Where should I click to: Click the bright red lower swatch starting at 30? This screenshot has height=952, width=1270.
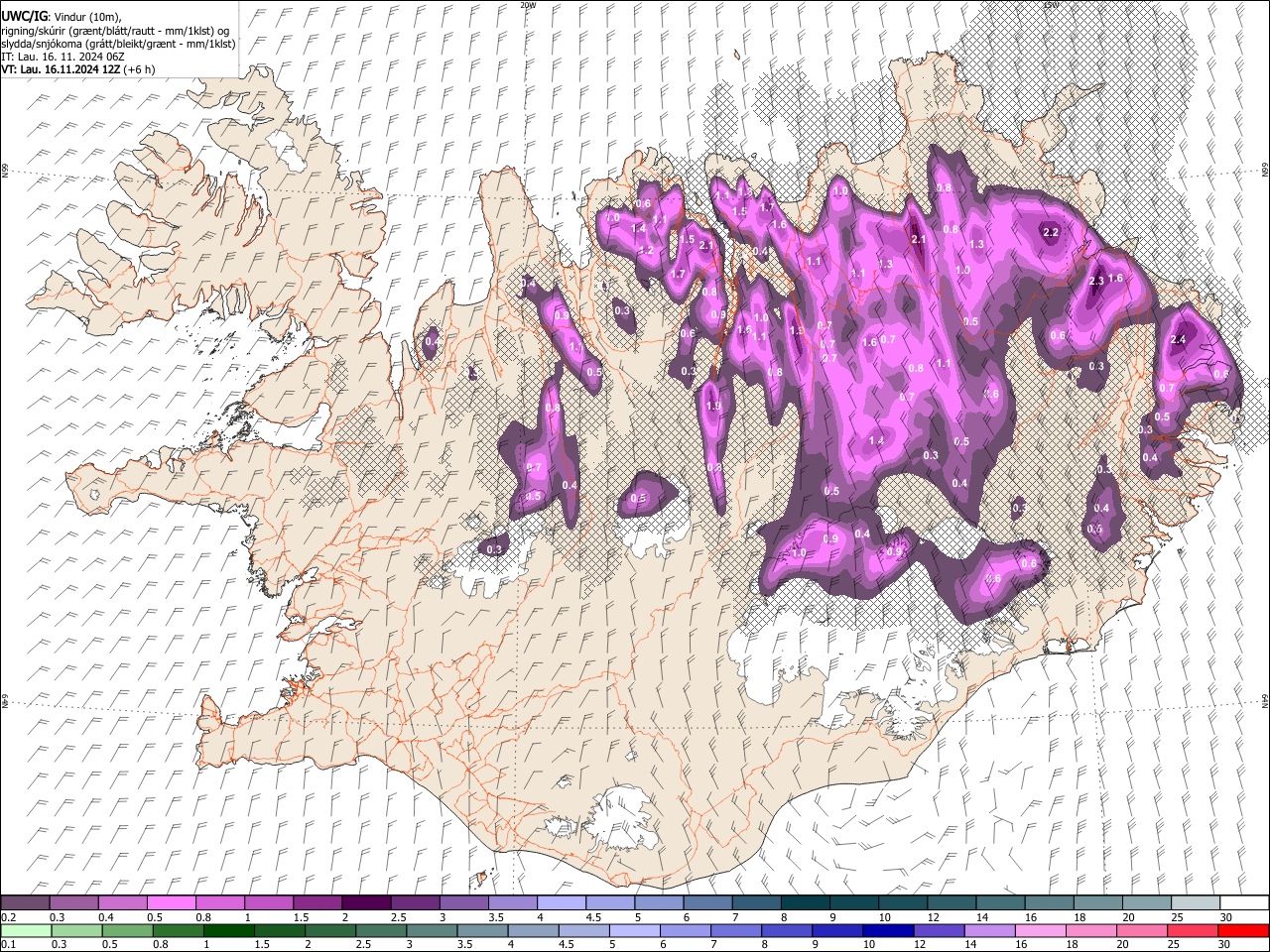(x=1242, y=930)
